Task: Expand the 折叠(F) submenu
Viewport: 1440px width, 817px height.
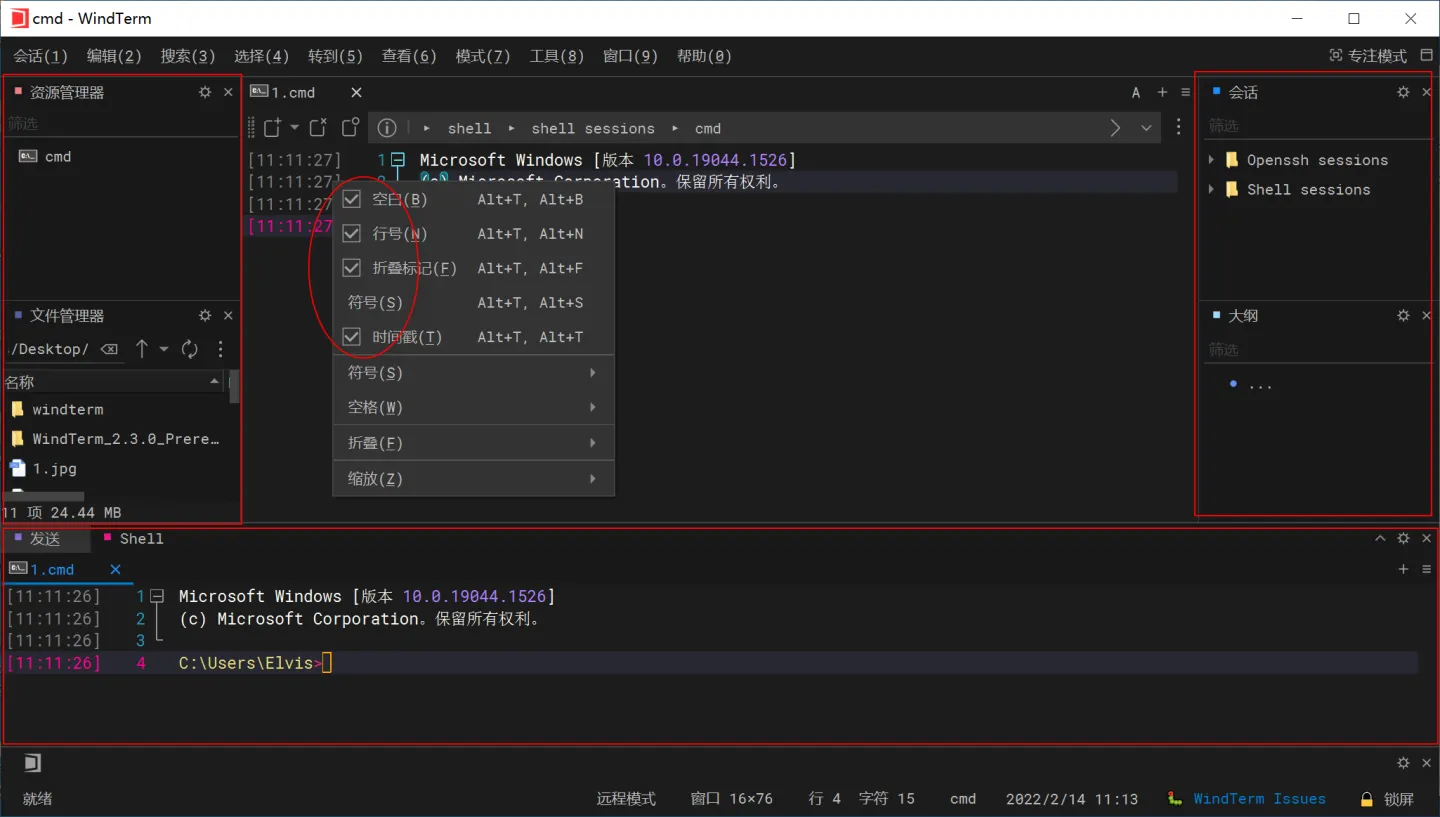Action: pos(473,443)
